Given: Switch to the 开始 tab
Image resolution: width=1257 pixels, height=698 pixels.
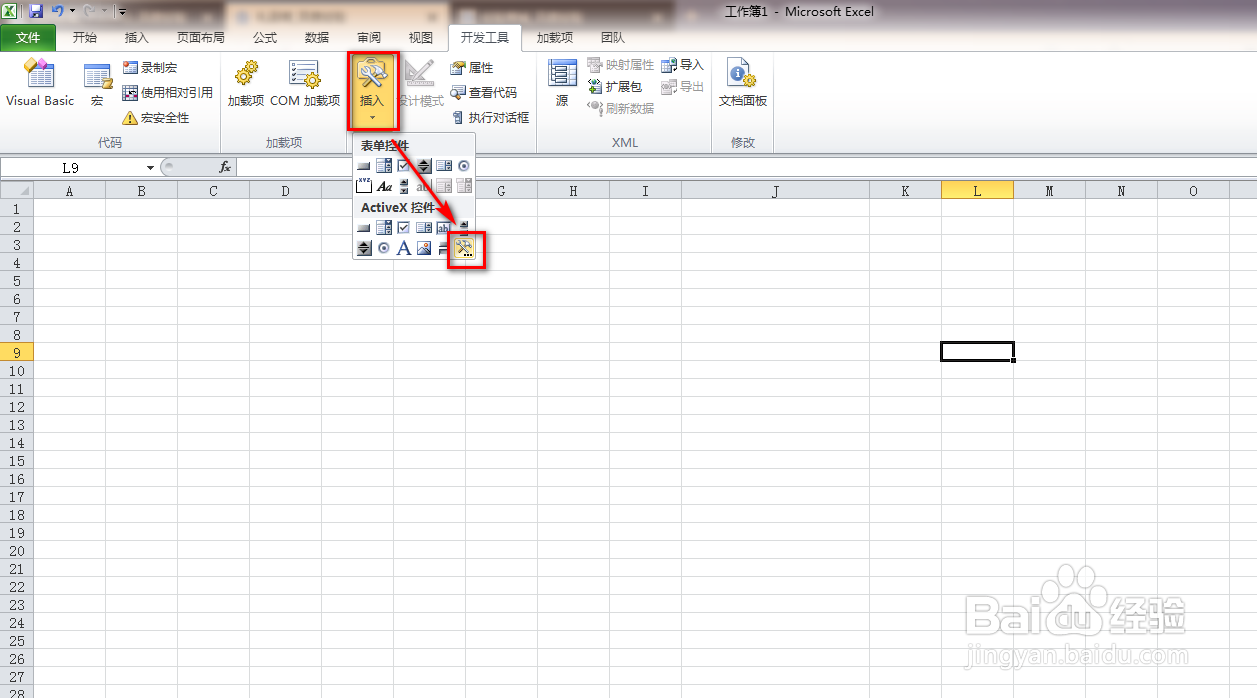Looking at the screenshot, I should [x=85, y=38].
